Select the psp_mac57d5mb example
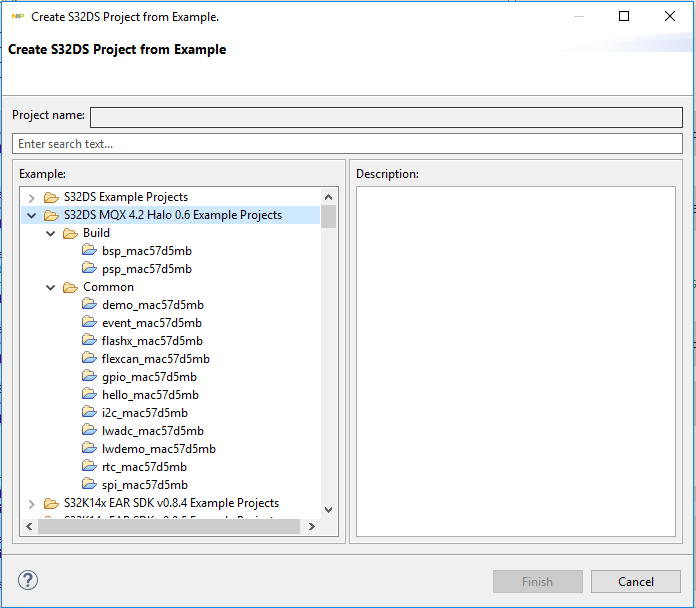 [x=146, y=269]
